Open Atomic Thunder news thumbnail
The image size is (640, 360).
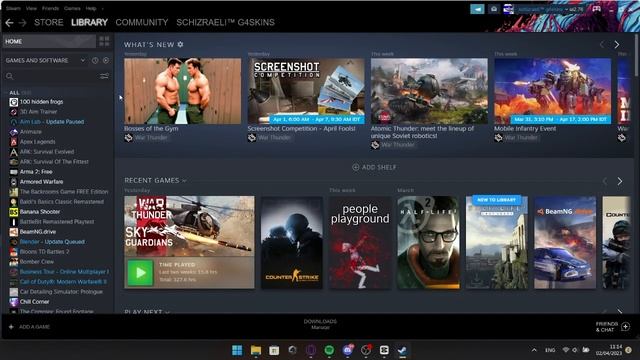click(429, 91)
